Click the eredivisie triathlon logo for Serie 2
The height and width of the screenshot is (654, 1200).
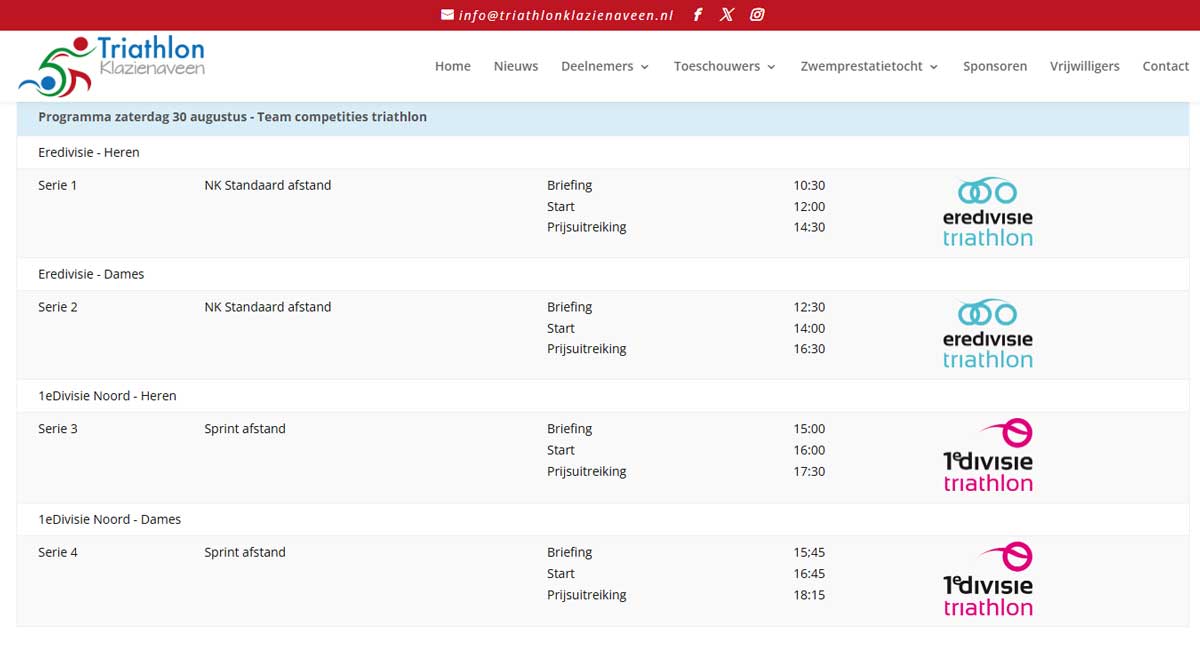tap(987, 333)
